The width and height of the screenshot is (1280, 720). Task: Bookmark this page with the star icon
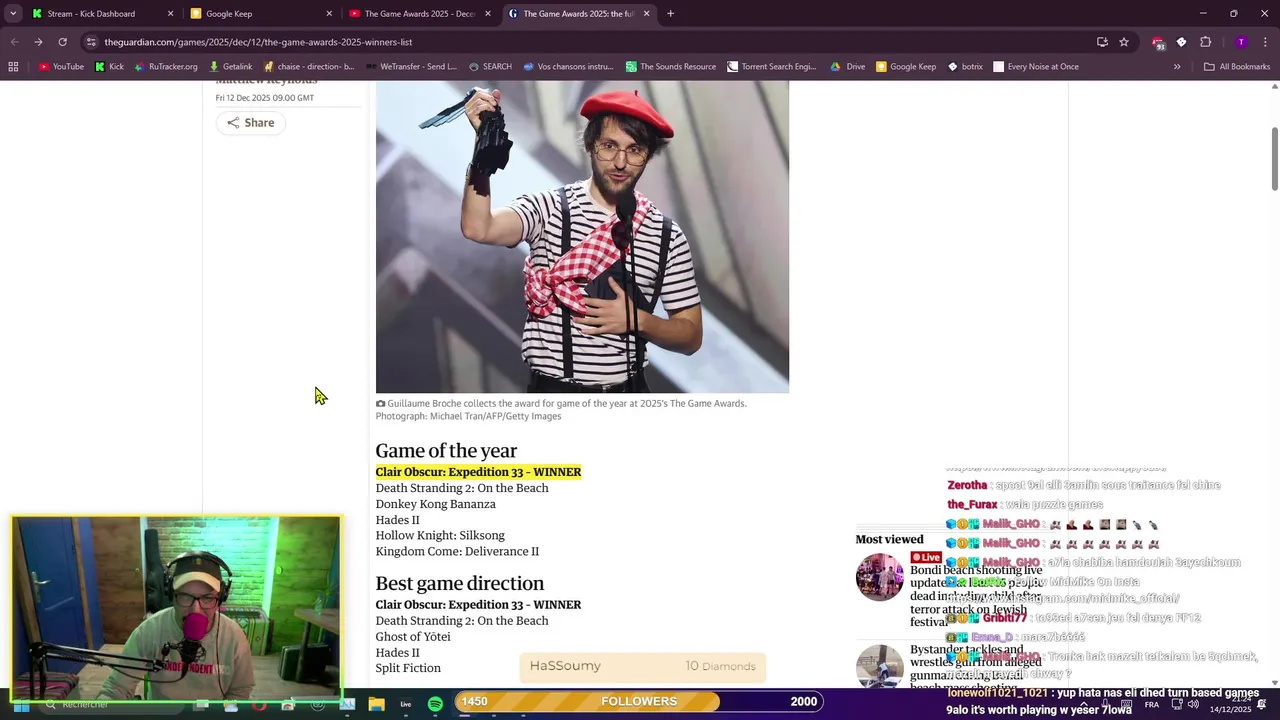pyautogui.click(x=1124, y=42)
